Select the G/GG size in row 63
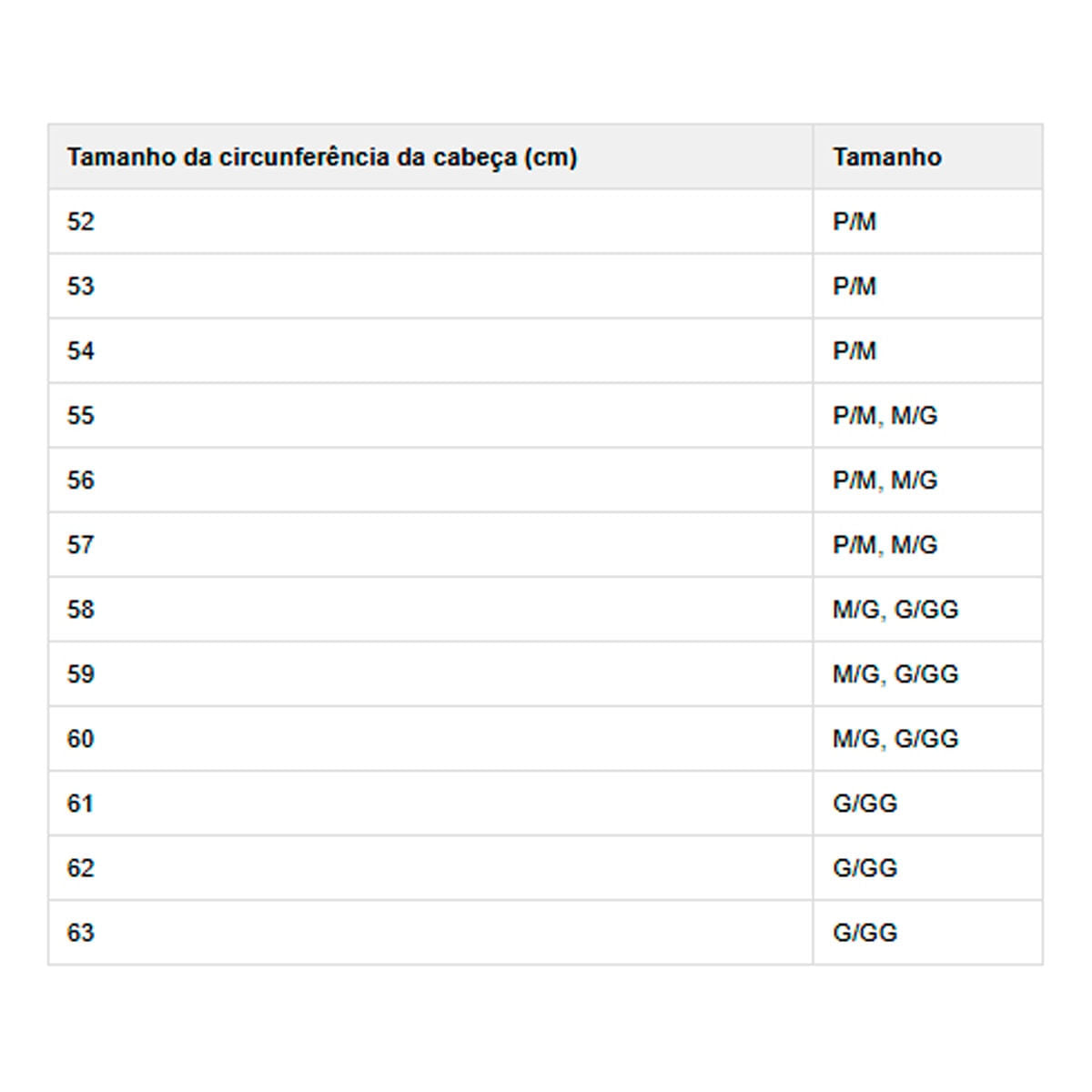 tap(864, 933)
